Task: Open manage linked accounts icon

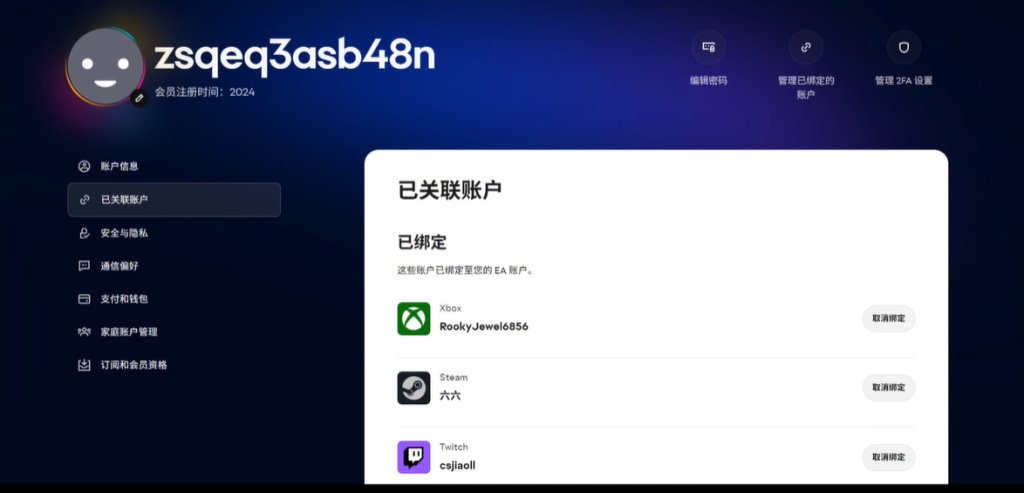Action: [x=806, y=47]
